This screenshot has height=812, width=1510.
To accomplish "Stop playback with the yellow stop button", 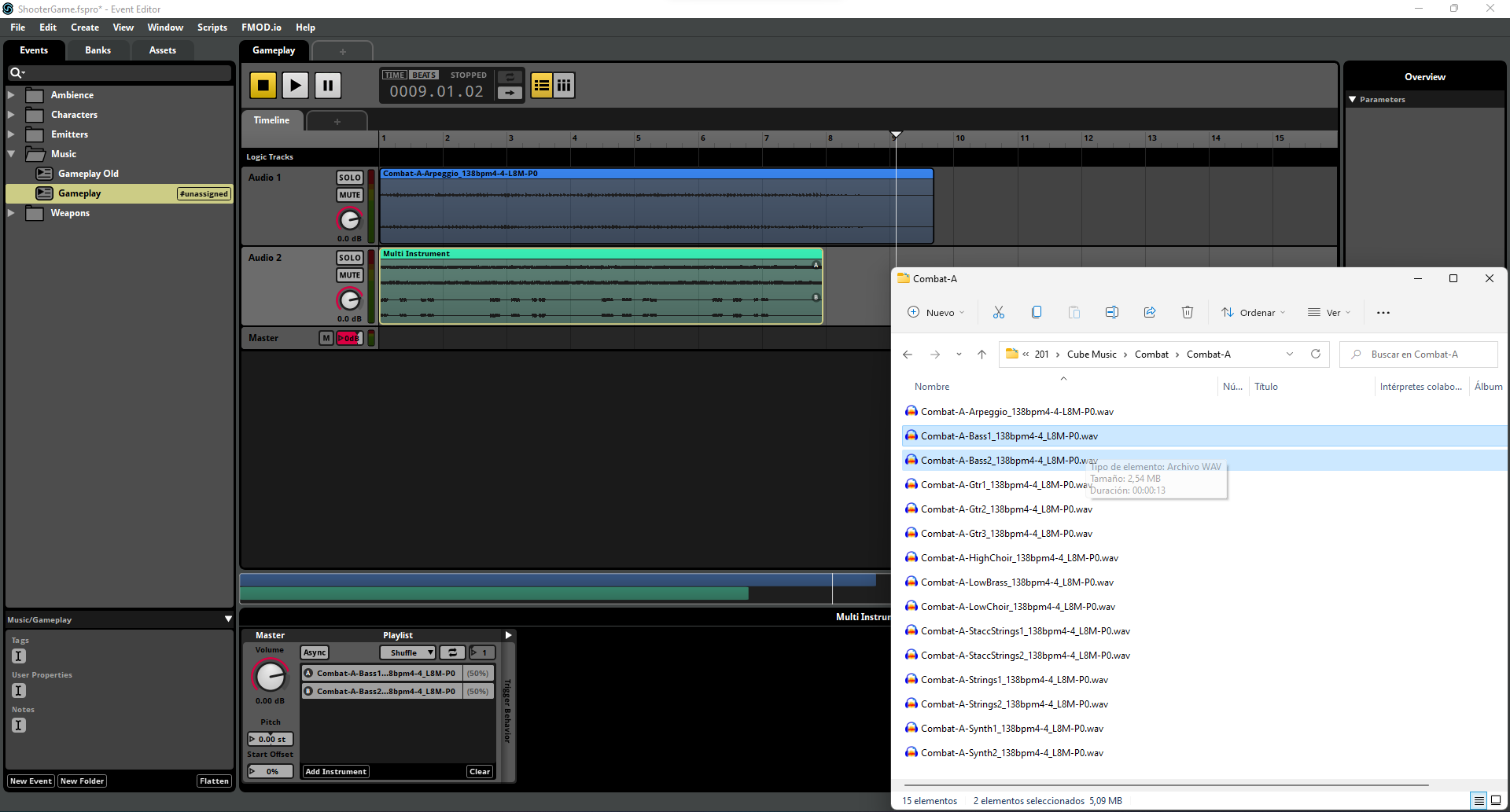I will click(263, 85).
